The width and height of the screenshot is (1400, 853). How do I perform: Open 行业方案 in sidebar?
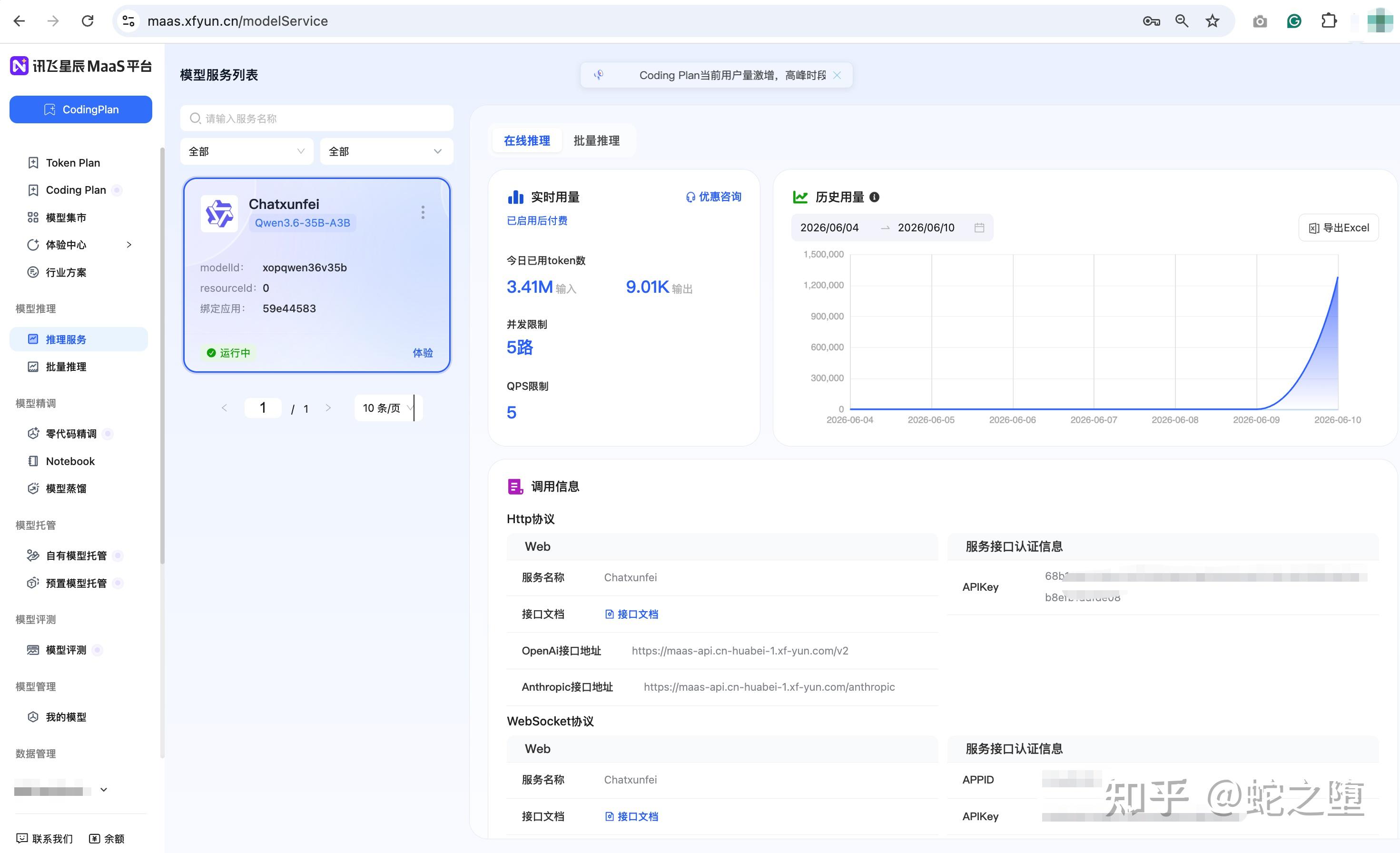pos(66,272)
